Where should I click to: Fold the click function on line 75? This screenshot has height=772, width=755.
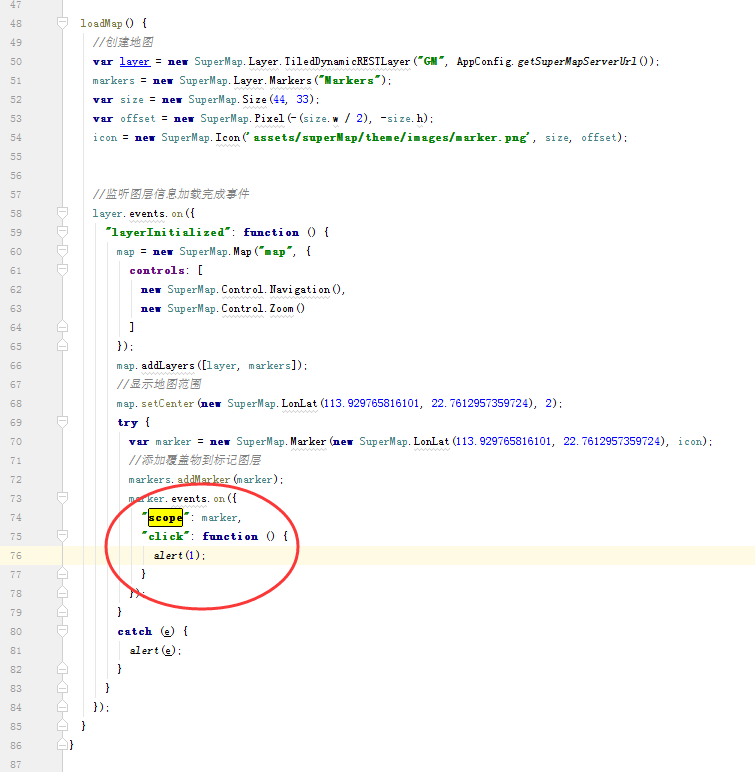pos(62,536)
